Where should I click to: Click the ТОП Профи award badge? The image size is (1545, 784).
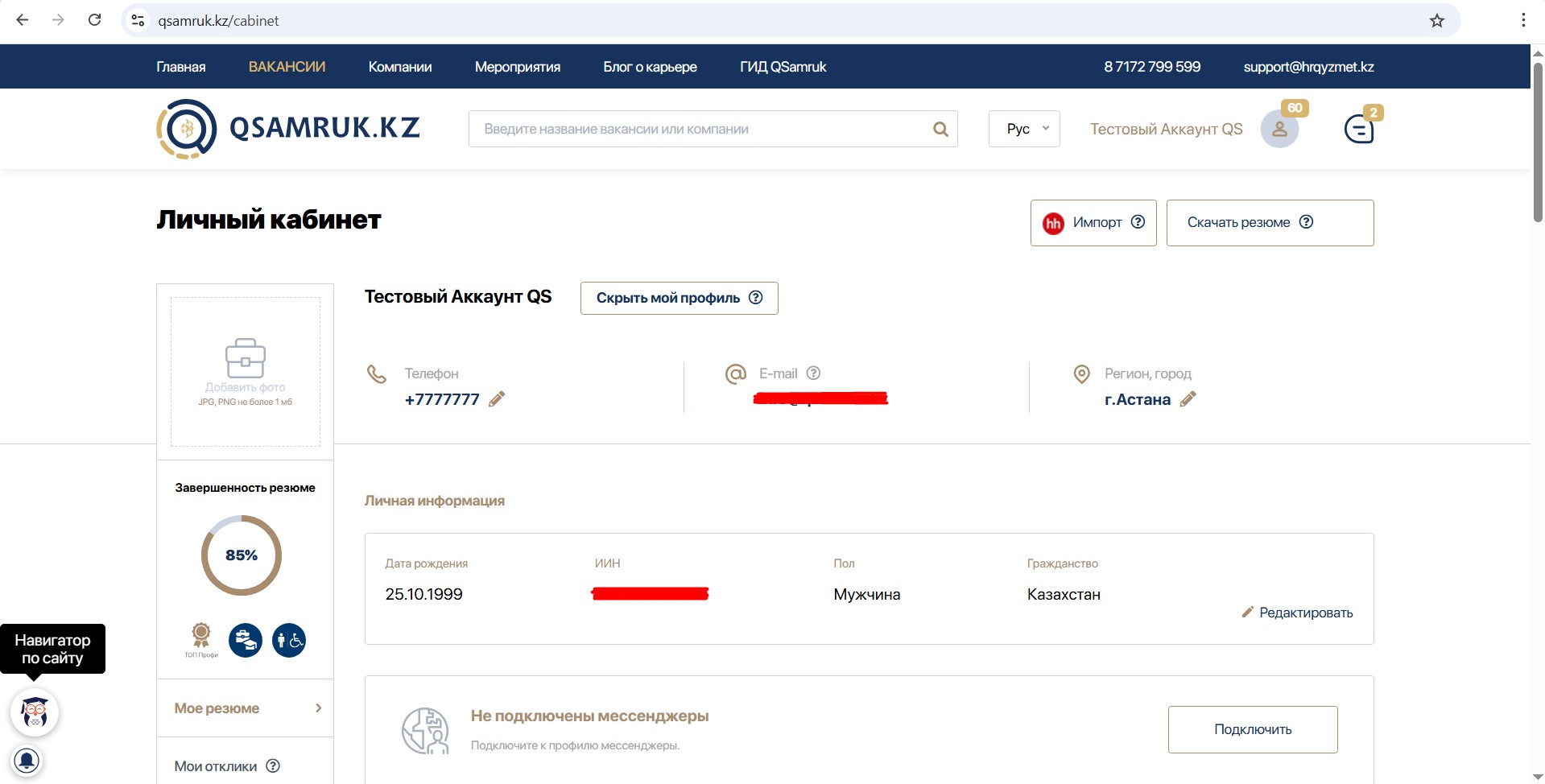point(201,640)
